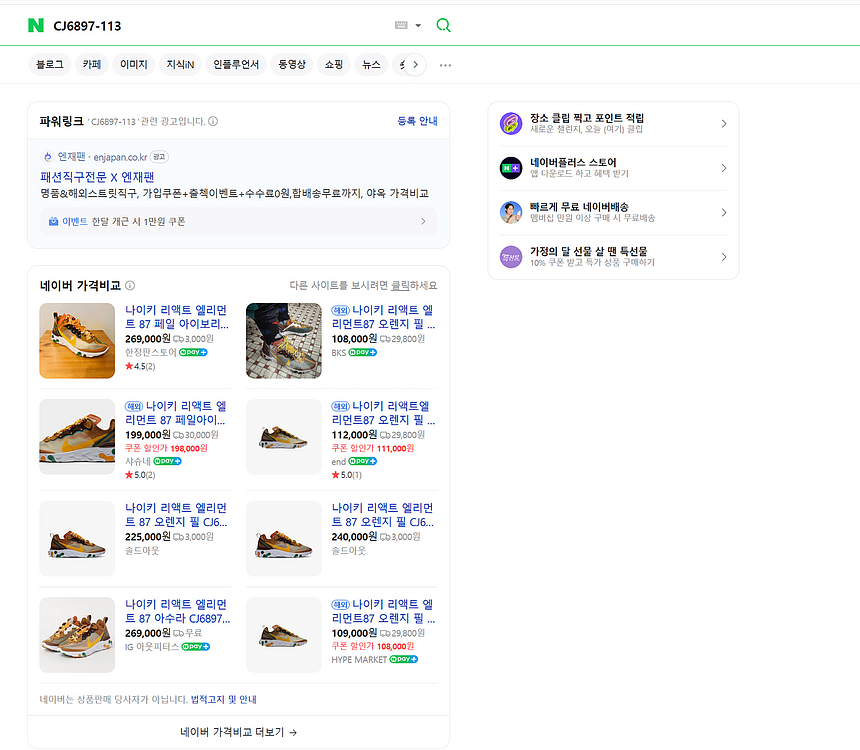This screenshot has height=750, width=860.
Task: Open the enjapan.co.kr site link
Action: pyautogui.click(x=120, y=157)
